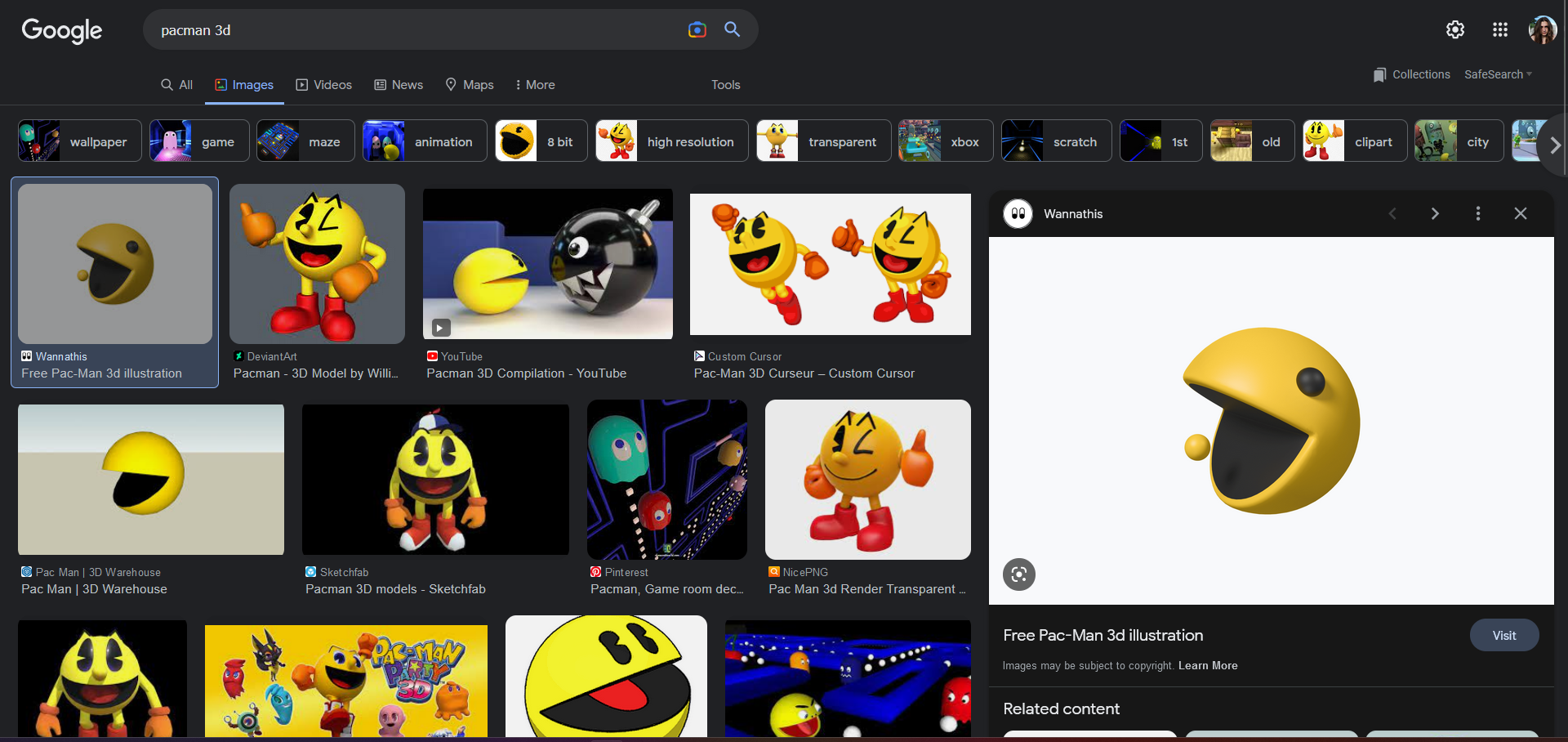1568x742 pixels.
Task: Open the Google account profile picture
Action: pos(1542,29)
